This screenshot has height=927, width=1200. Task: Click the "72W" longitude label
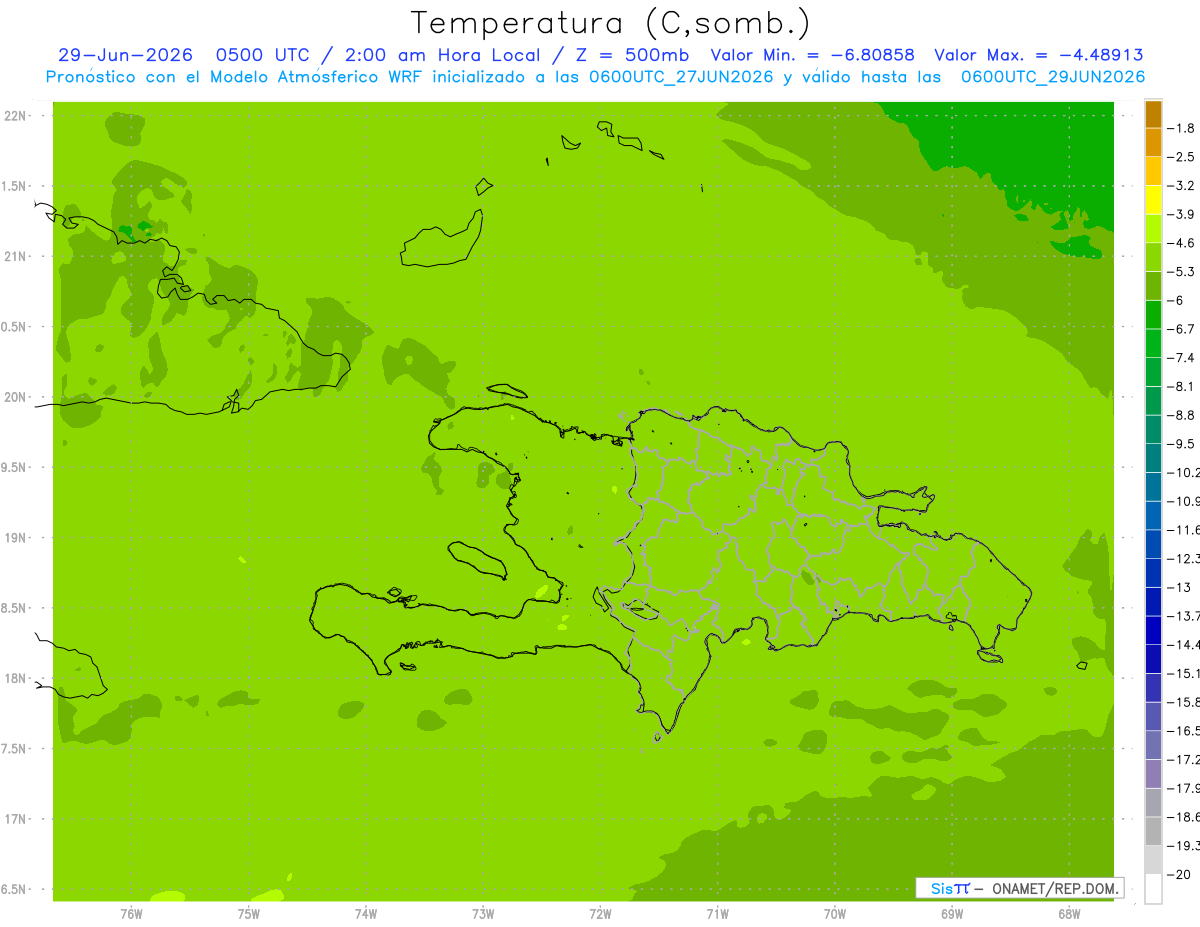click(x=600, y=913)
